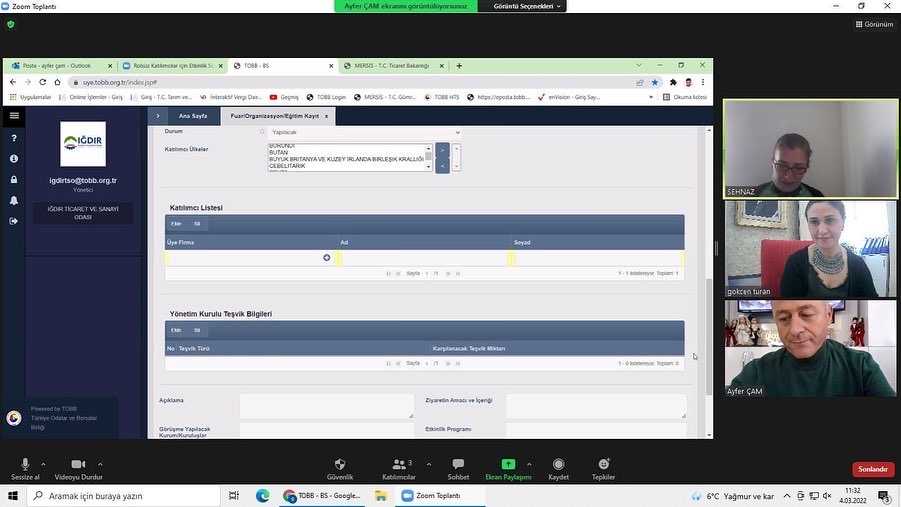Open the Katılımcılar participants panel
The image size is (901, 507).
tap(398, 465)
